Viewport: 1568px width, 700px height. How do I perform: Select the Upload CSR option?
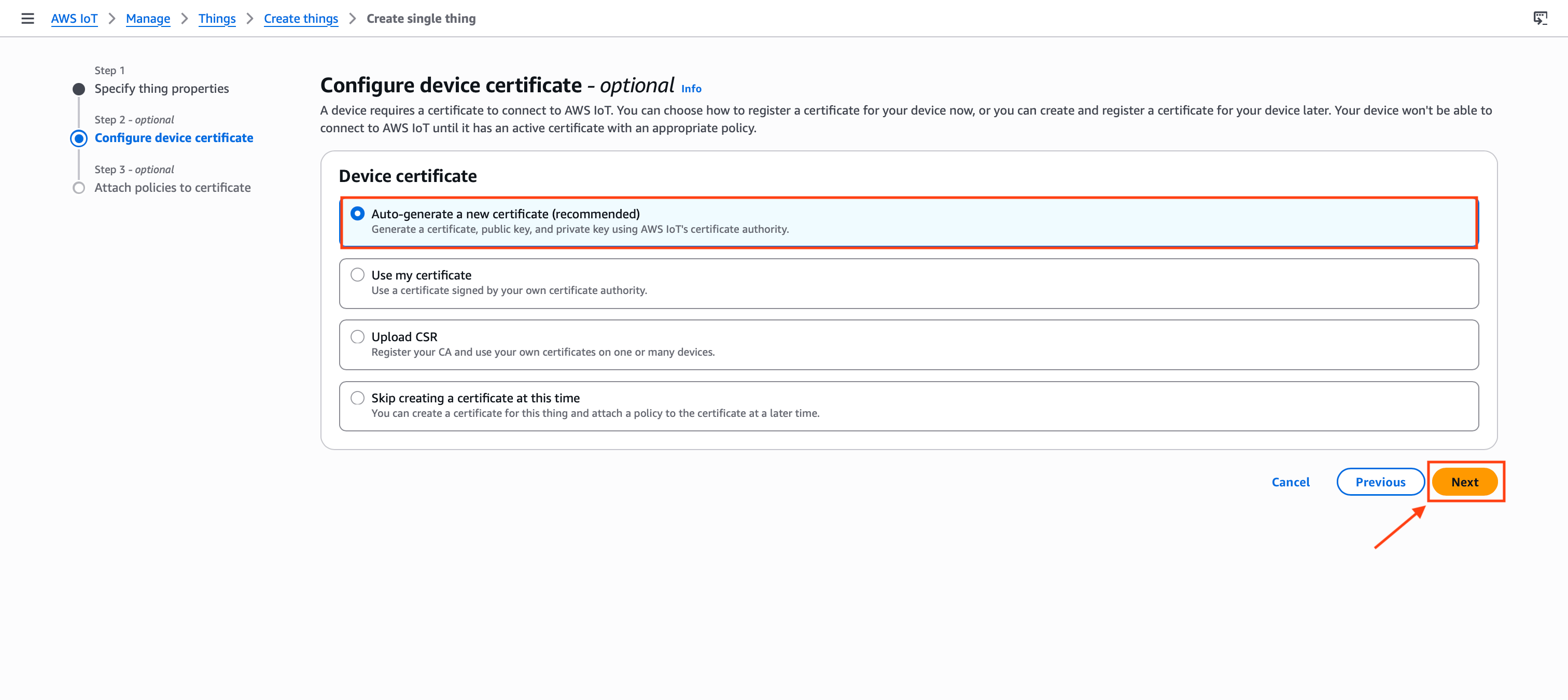coord(358,336)
